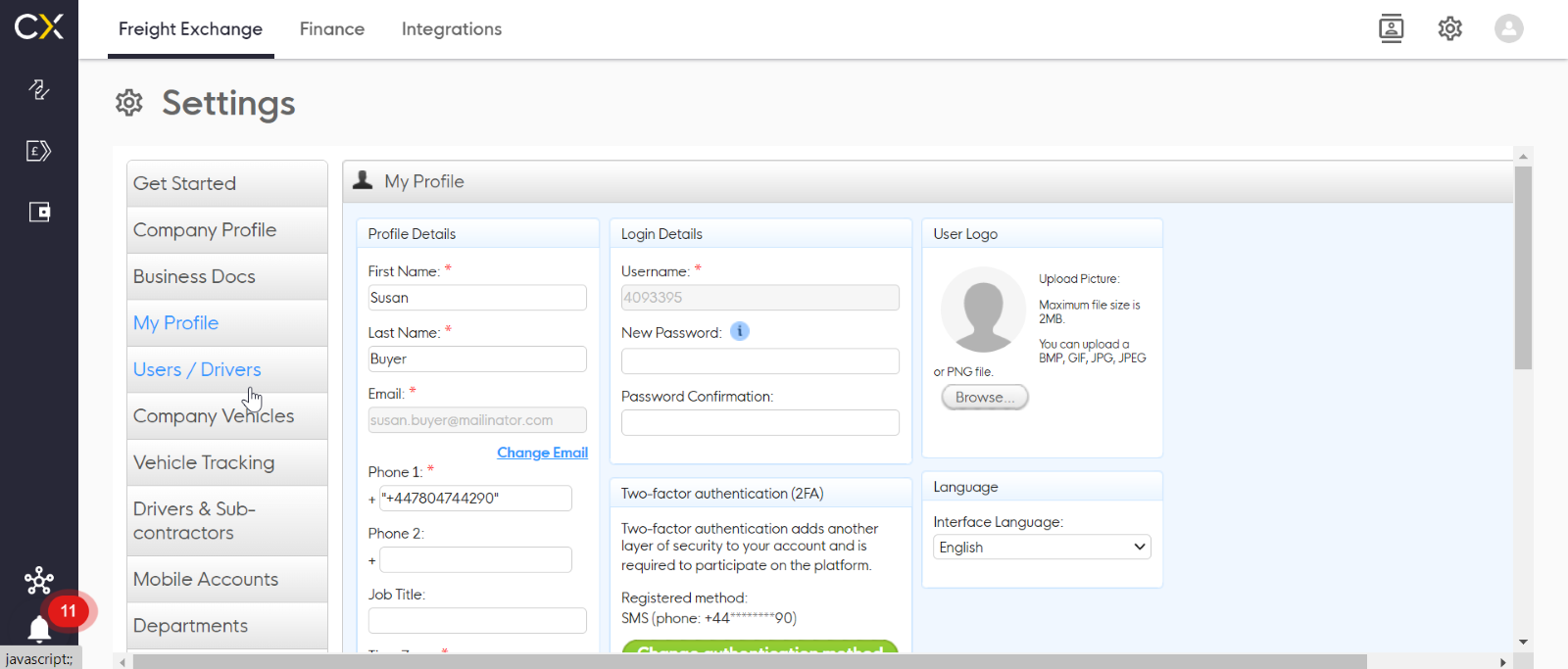This screenshot has width=1568, height=669.
Task: Open Vehicle Tracking settings section
Action: 227,462
